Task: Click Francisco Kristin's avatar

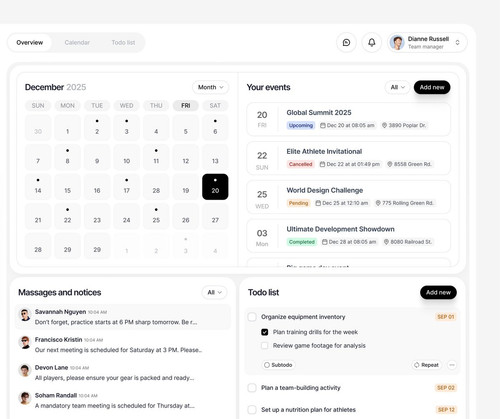Action: 25,343
